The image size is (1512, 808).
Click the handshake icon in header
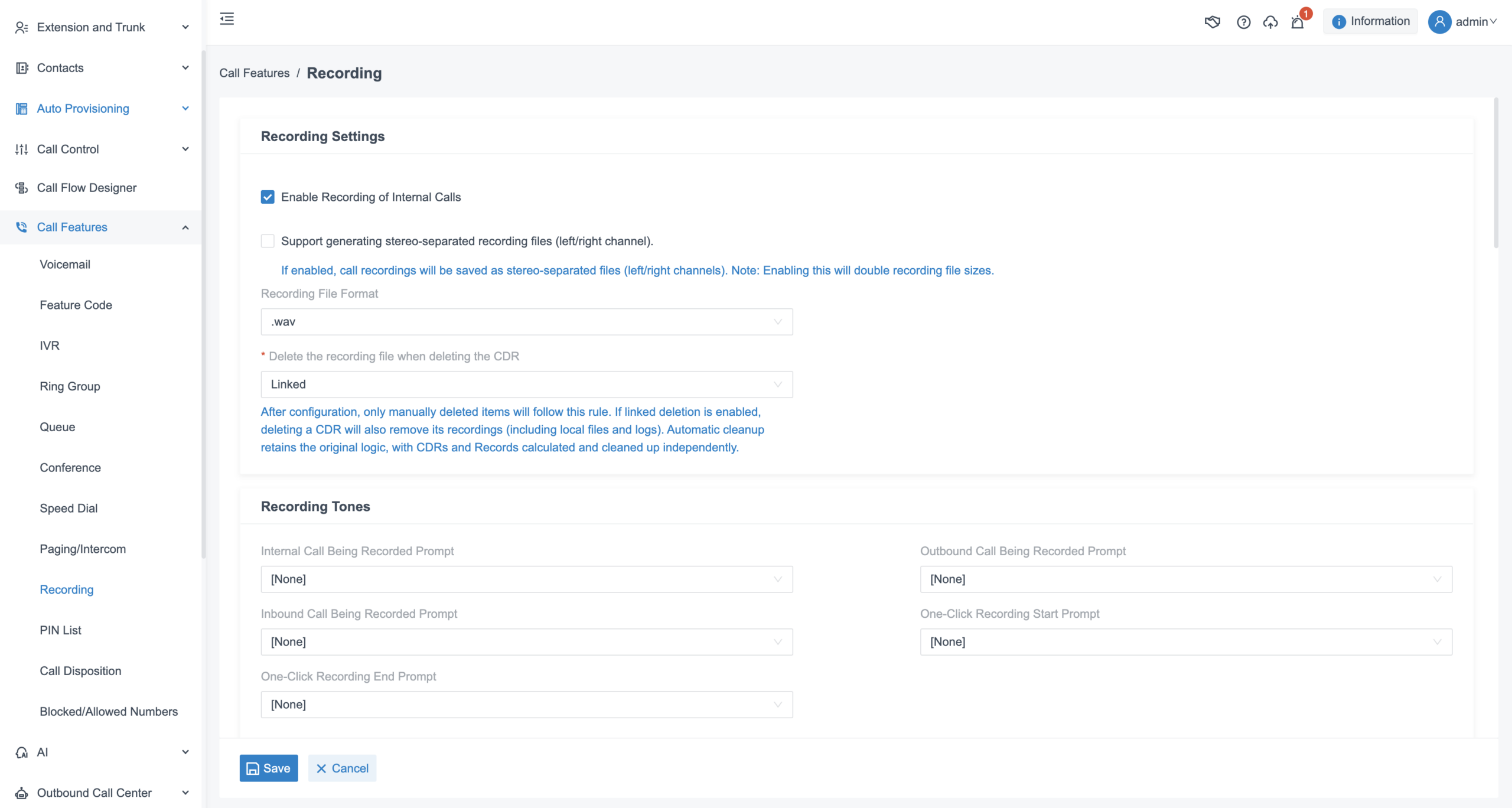pyautogui.click(x=1212, y=22)
